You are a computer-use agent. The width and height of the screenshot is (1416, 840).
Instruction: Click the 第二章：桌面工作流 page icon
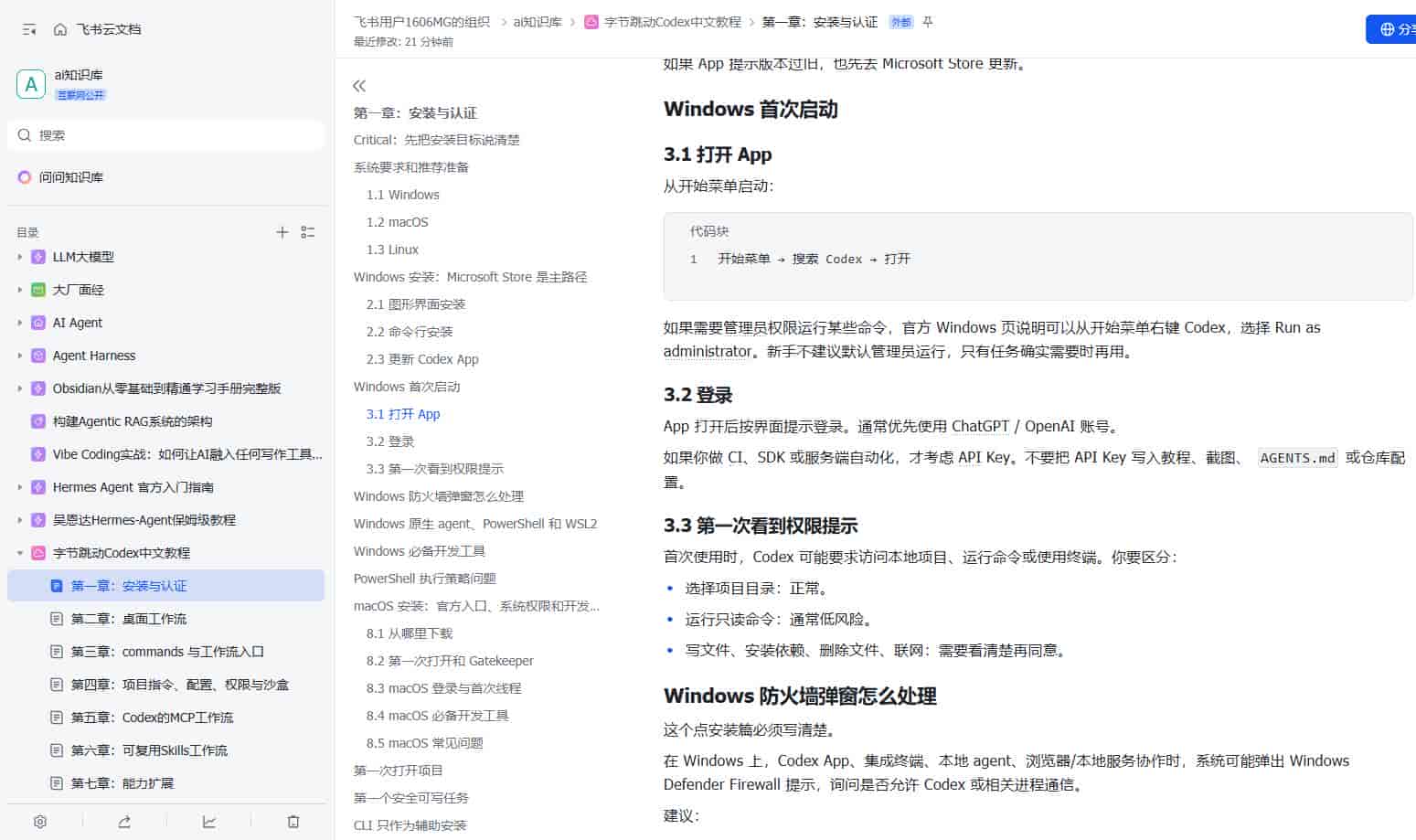(x=57, y=619)
